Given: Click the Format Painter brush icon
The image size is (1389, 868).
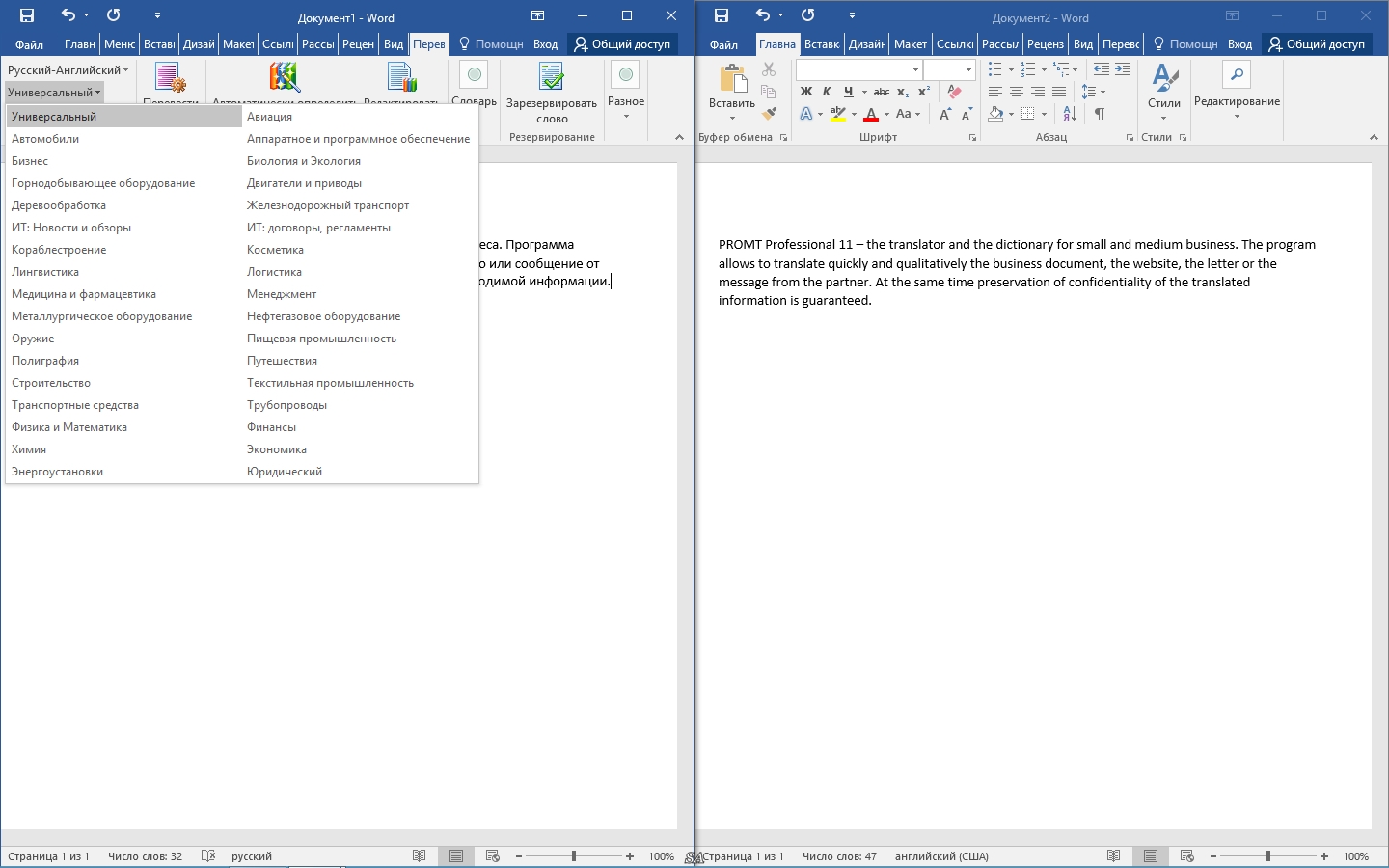Looking at the screenshot, I should pyautogui.click(x=769, y=114).
